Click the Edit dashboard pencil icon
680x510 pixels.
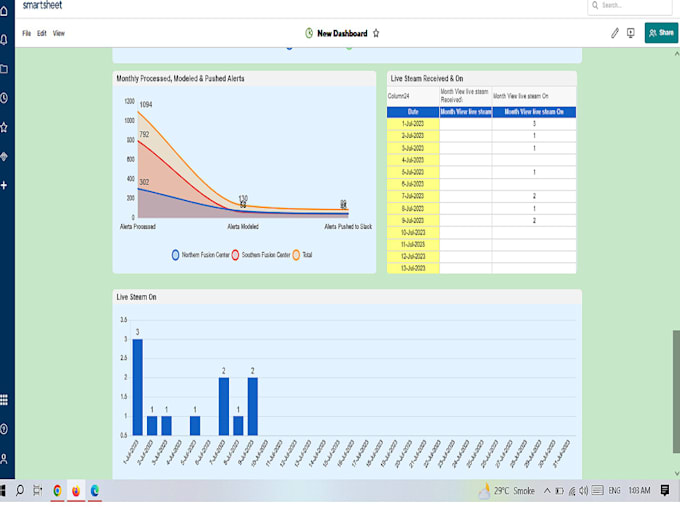tap(615, 33)
